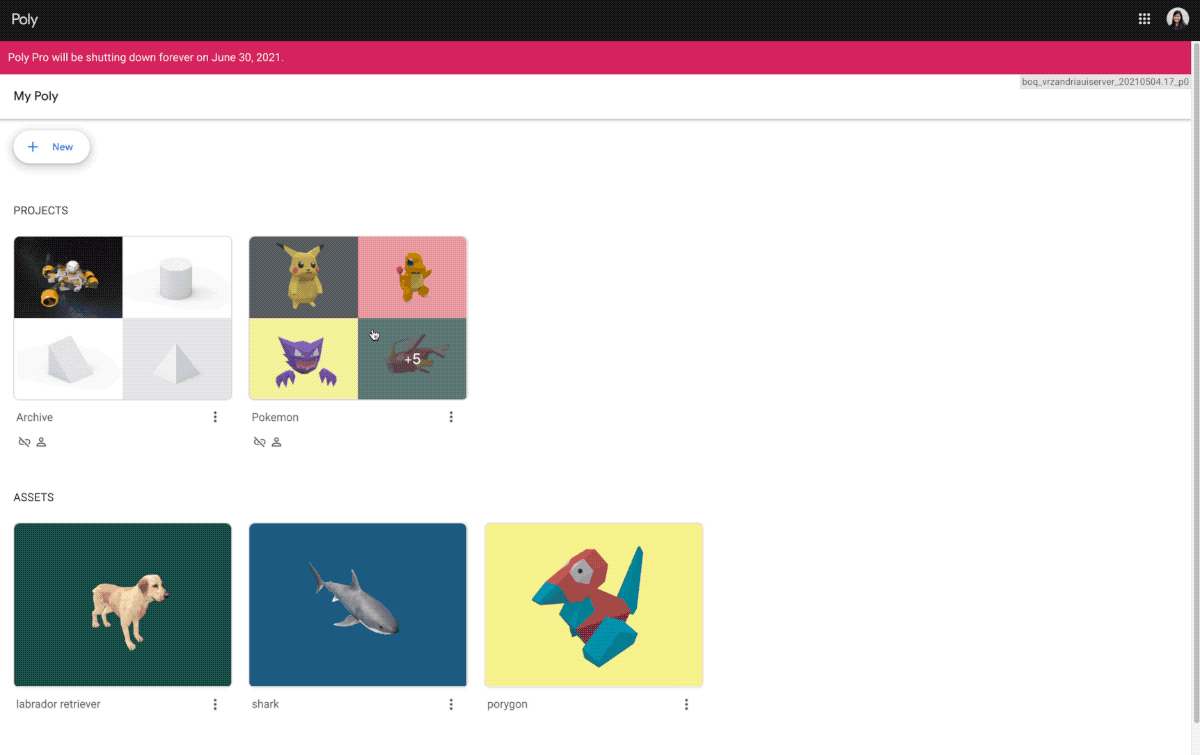Click the Archive project name
Screen dimensions: 1200x755
[x=34, y=417]
